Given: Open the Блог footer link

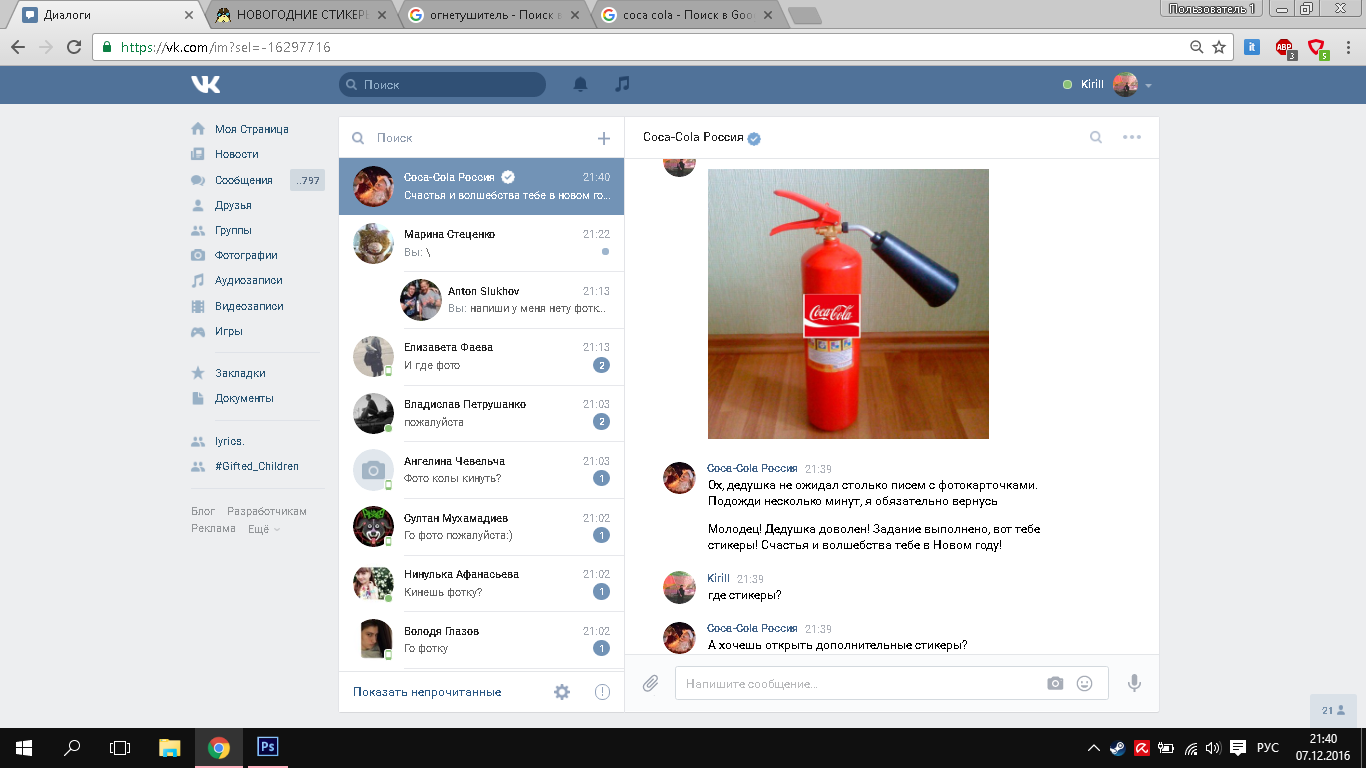Looking at the screenshot, I should pos(203,511).
